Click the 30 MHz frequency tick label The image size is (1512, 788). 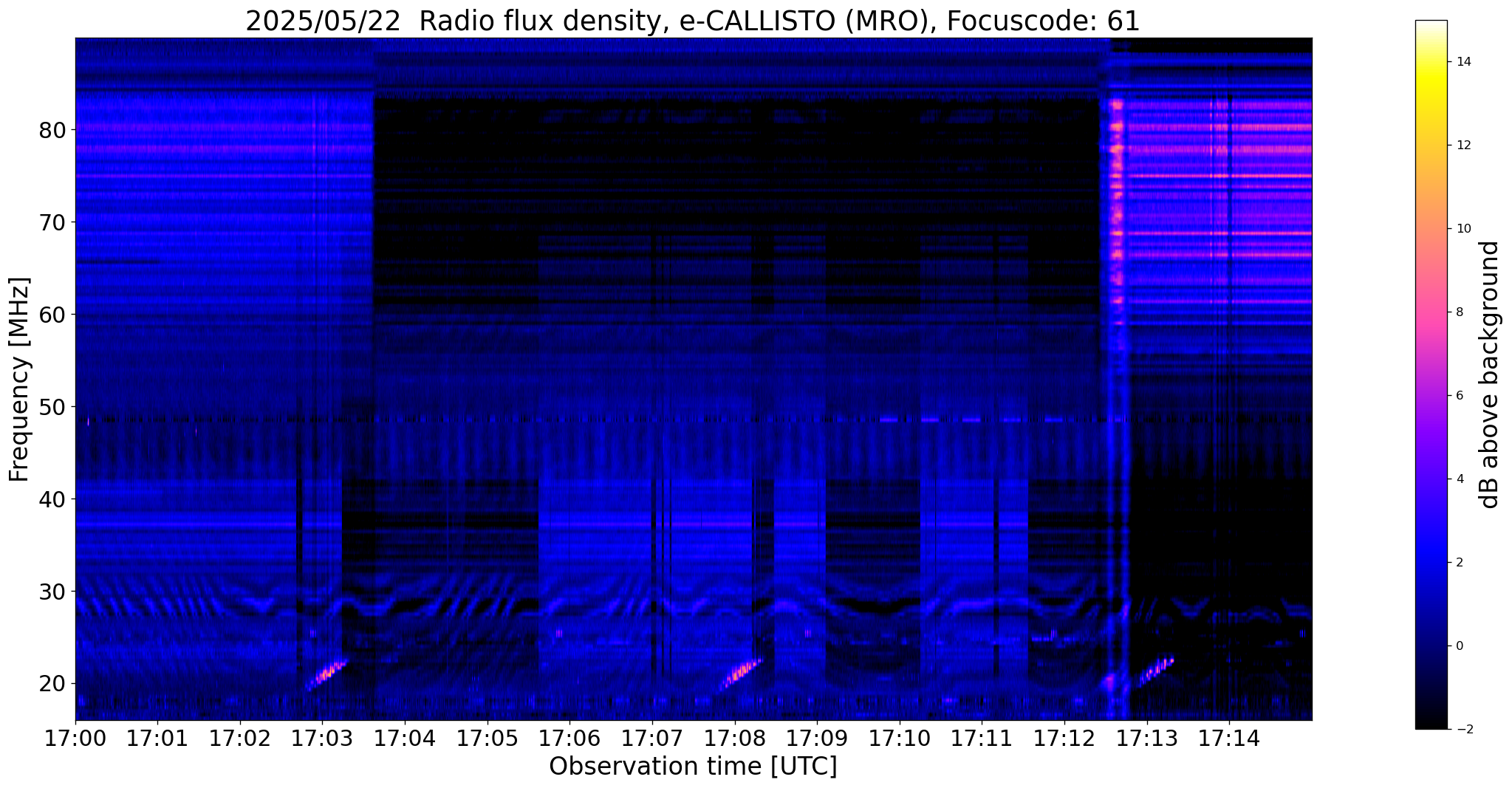point(52,591)
